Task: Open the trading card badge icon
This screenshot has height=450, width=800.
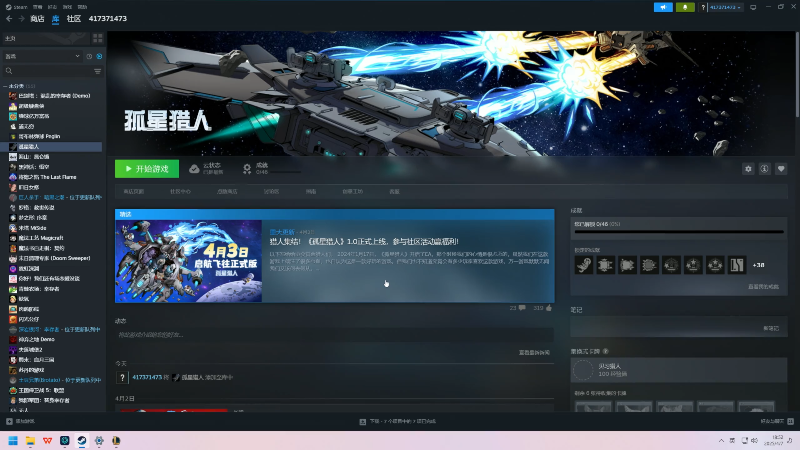Action: (583, 370)
